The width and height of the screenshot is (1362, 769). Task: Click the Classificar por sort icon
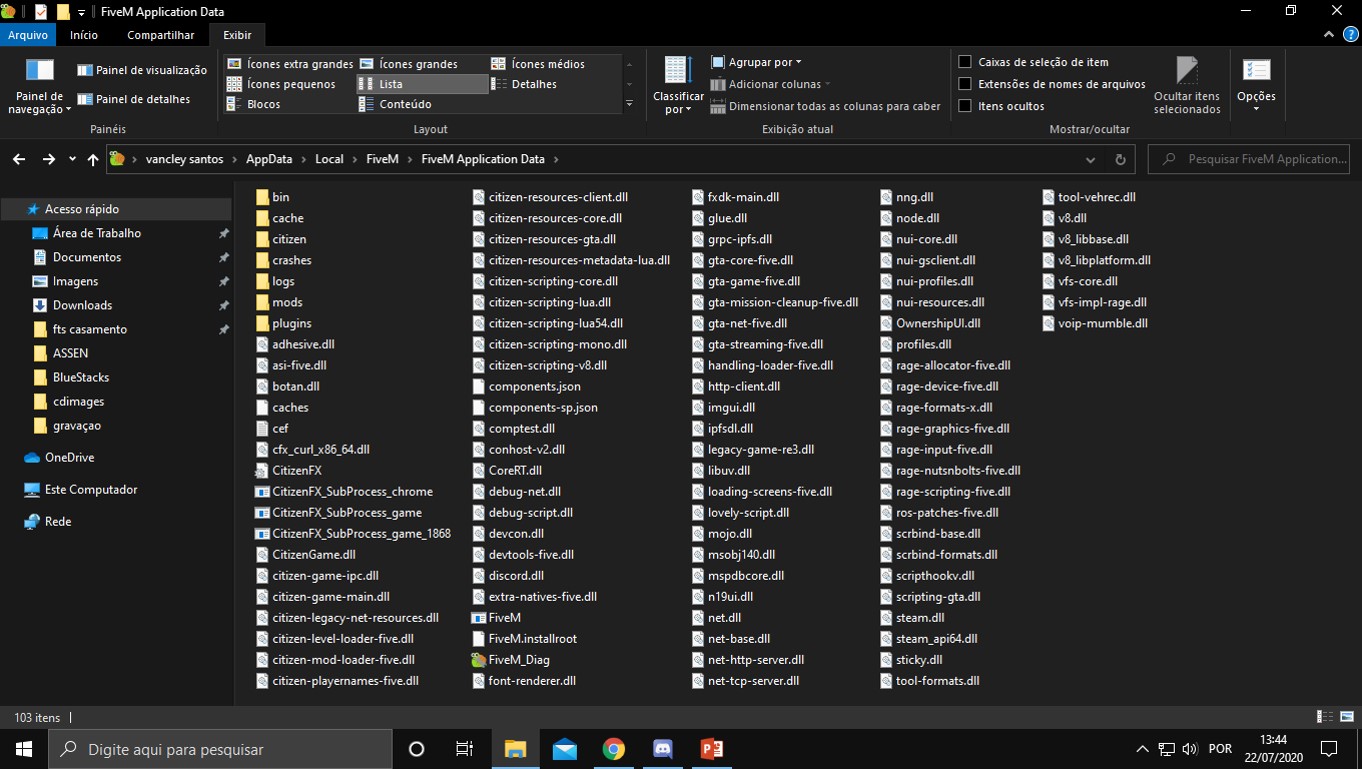point(678,70)
